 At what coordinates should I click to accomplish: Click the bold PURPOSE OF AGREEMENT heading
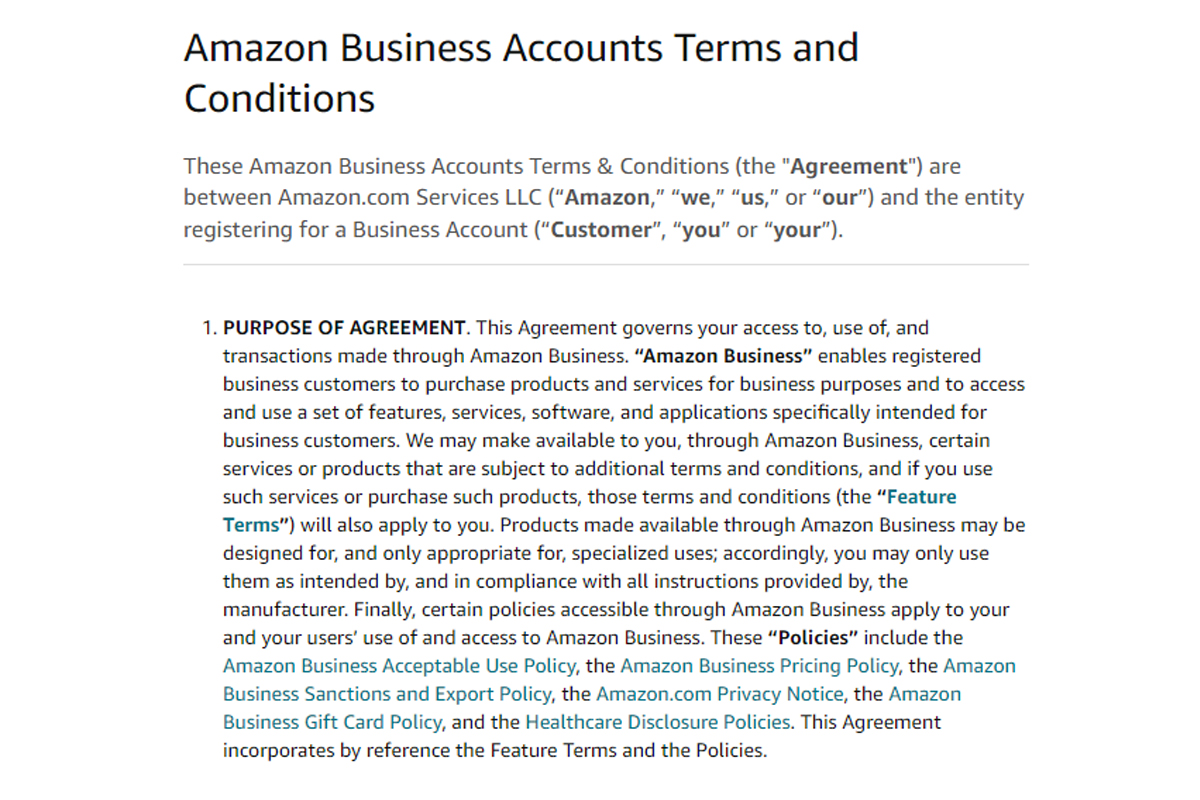[x=344, y=328]
